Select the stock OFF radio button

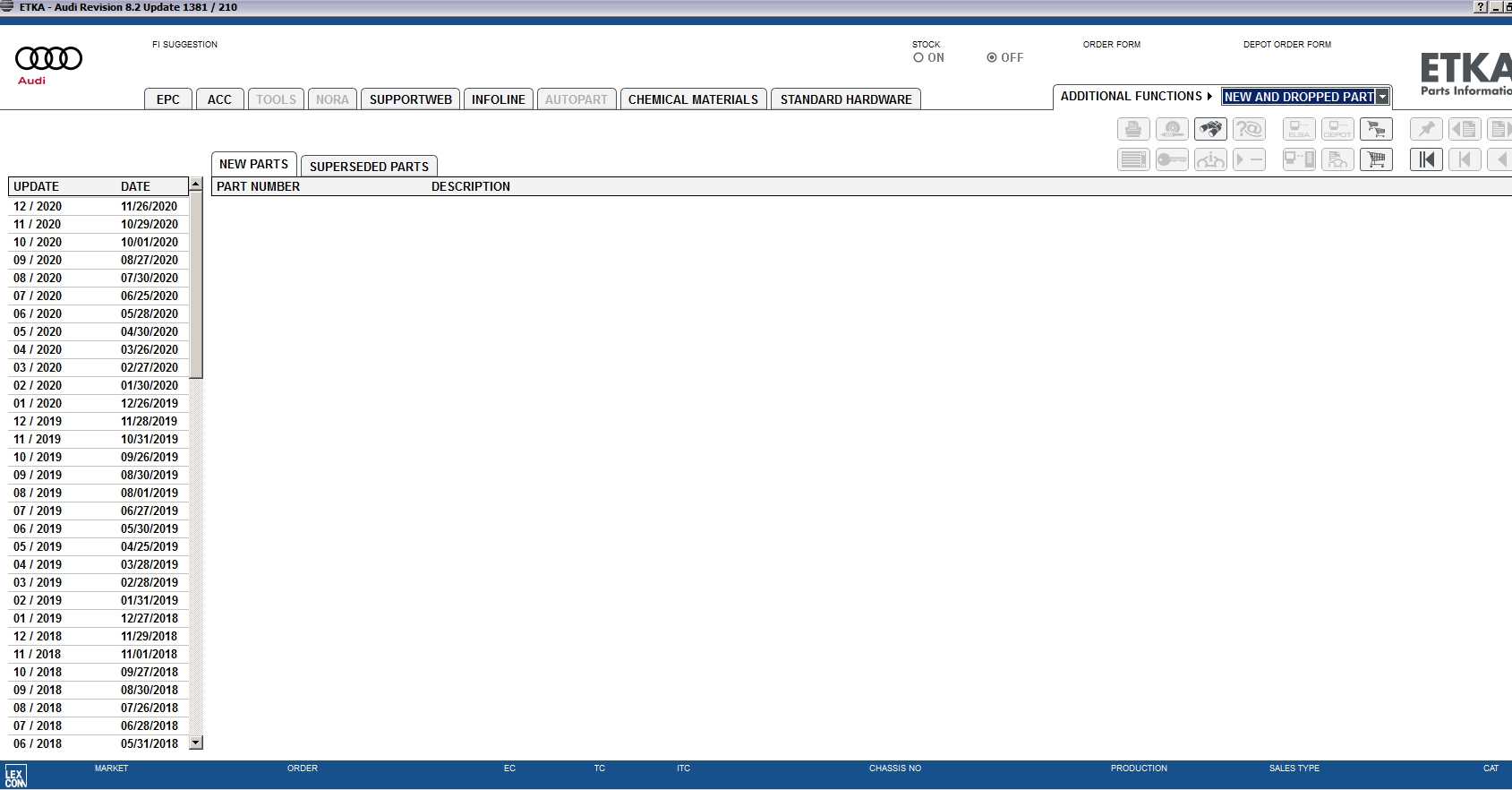coord(992,57)
